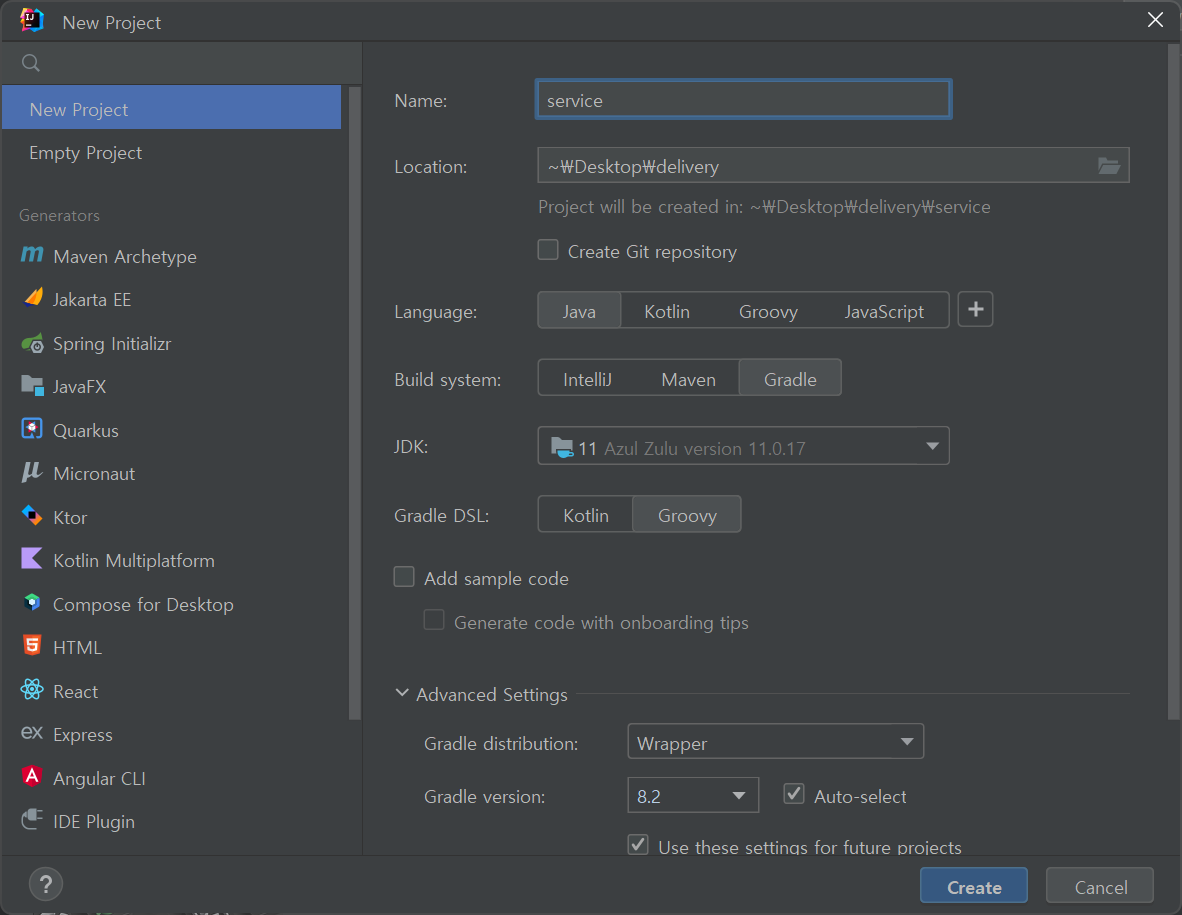Click the HTML5 shield icon

(x=32, y=646)
